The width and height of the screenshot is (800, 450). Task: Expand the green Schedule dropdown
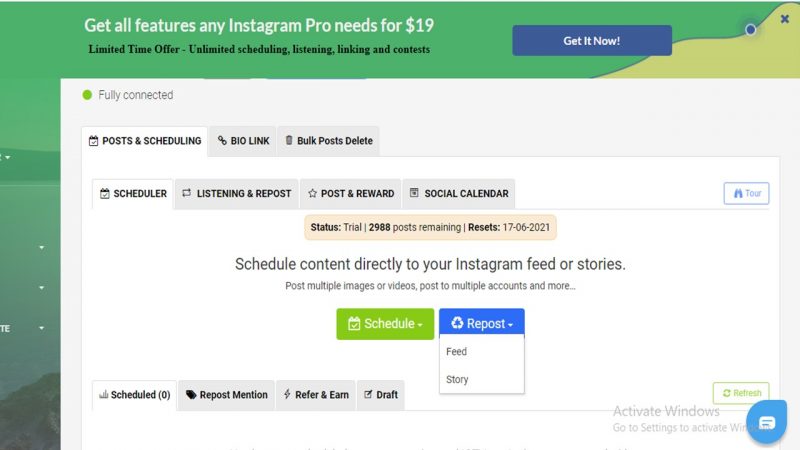click(385, 324)
